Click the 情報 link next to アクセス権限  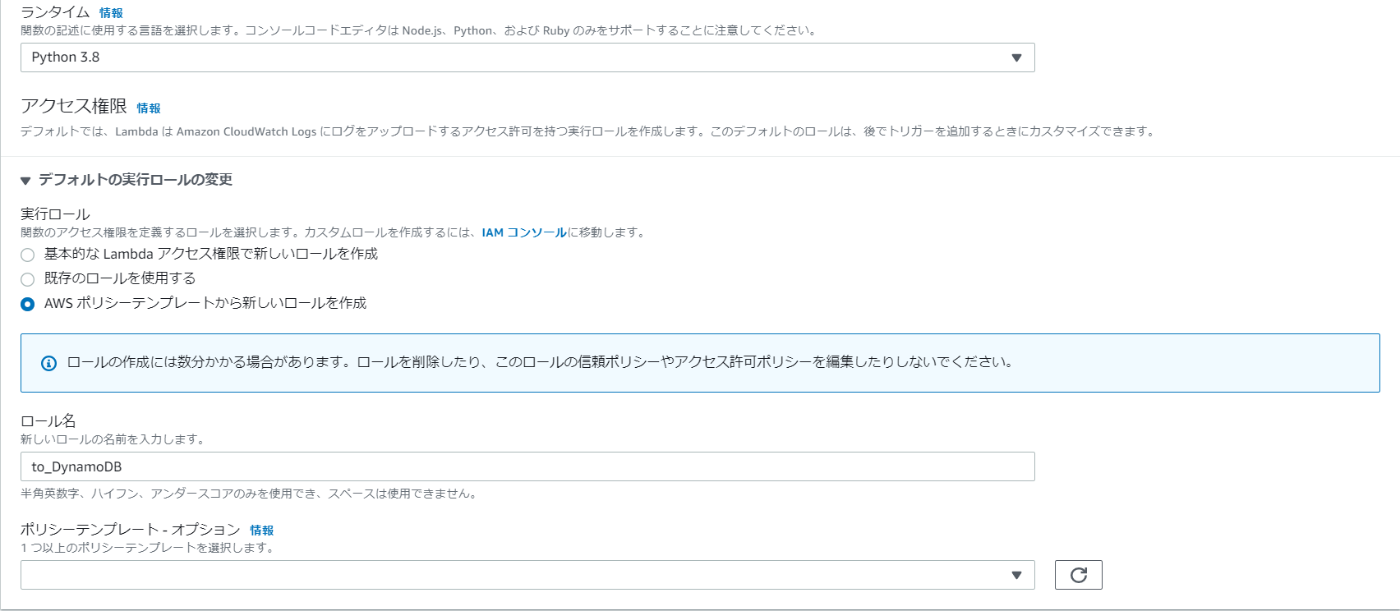click(x=148, y=108)
